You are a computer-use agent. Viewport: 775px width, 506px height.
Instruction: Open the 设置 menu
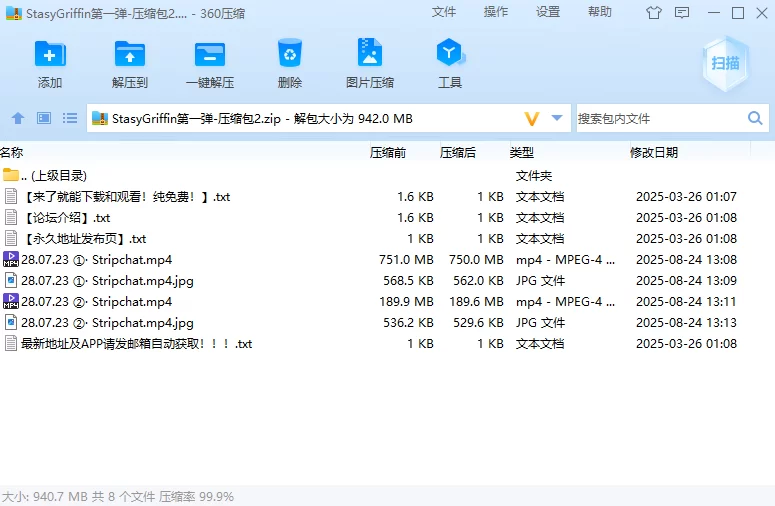[x=548, y=12]
